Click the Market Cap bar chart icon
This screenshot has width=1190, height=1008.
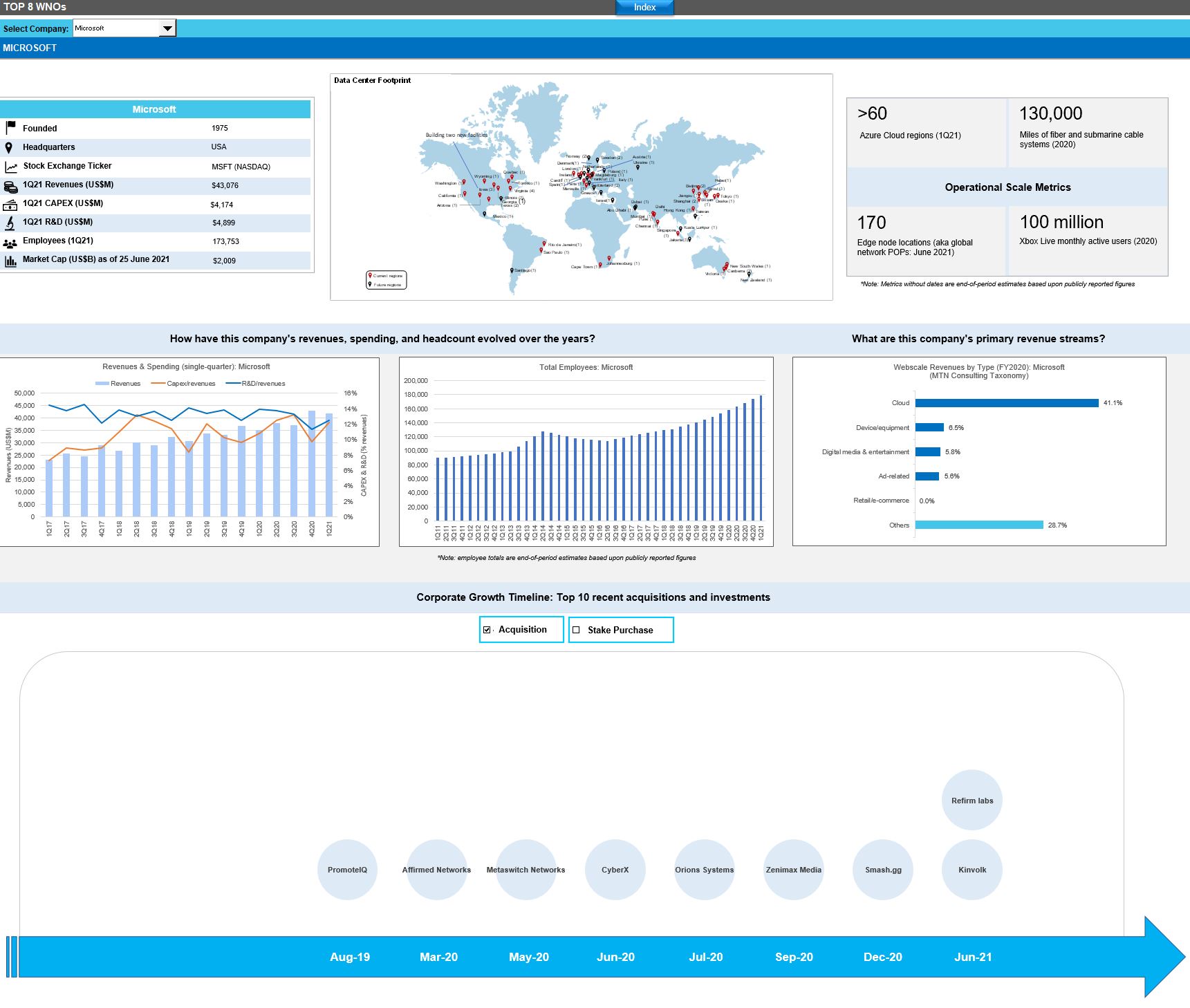[x=10, y=261]
